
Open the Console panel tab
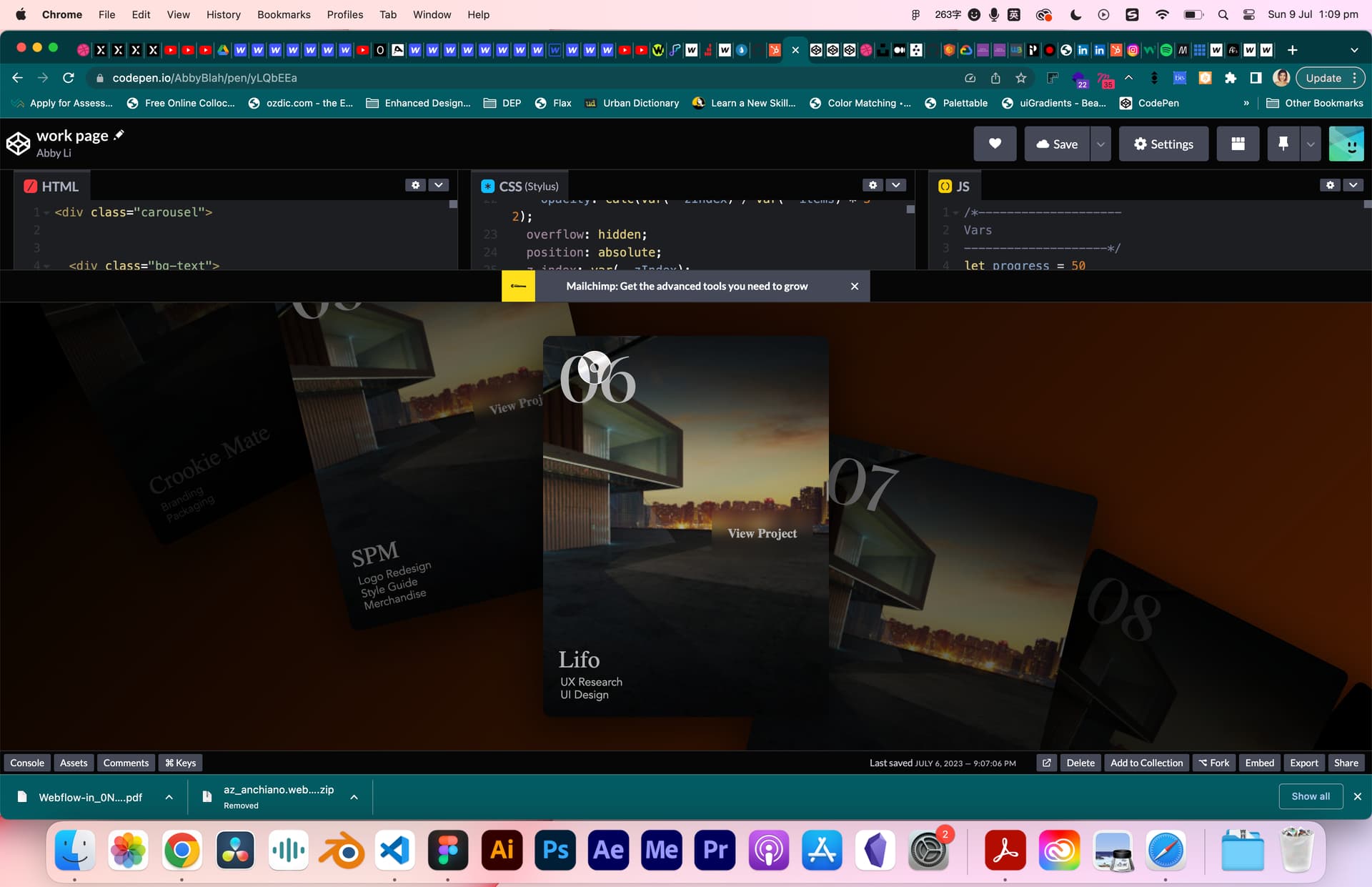(27, 763)
